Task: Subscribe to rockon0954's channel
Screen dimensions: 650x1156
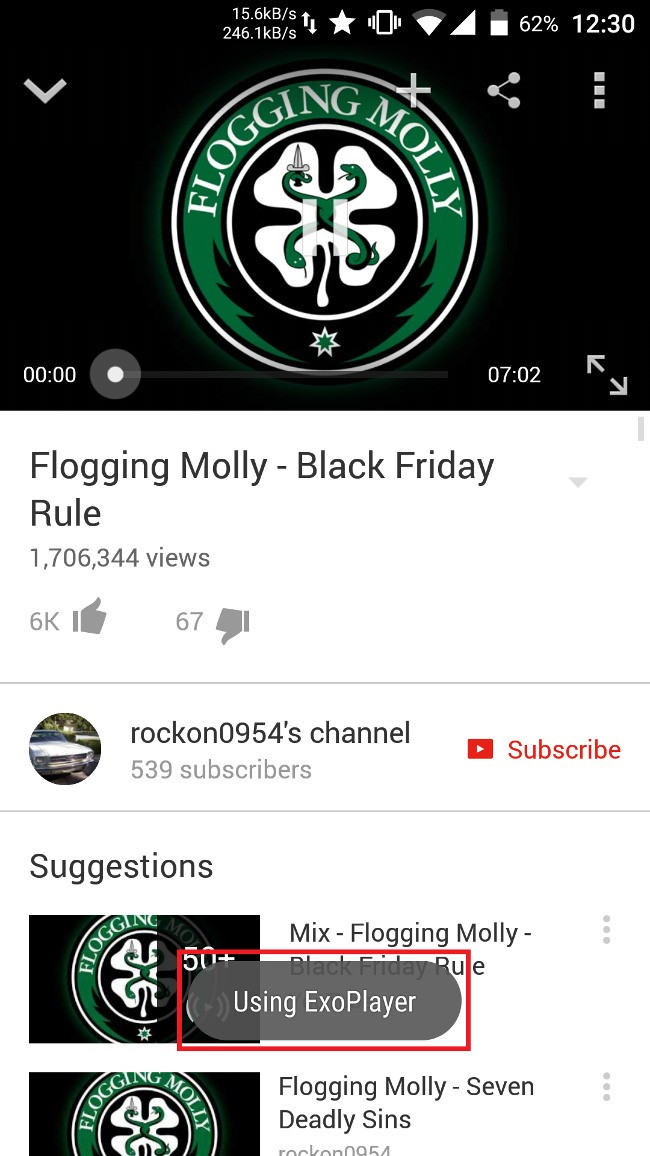Action: pos(544,749)
